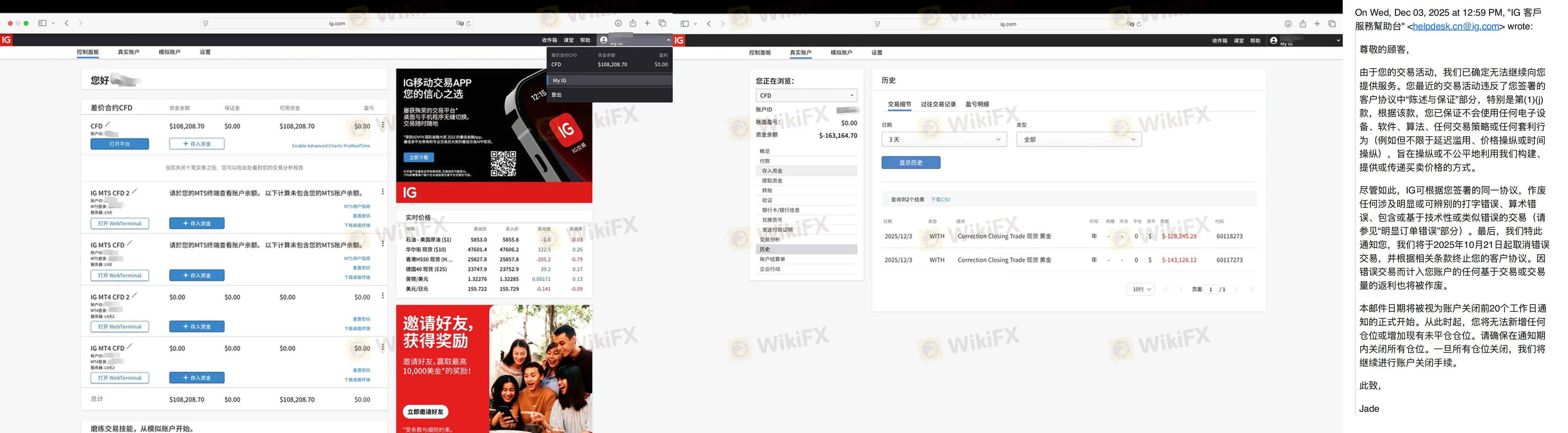Click the pencil icon next to IG MT5 CFD 2

(135, 191)
